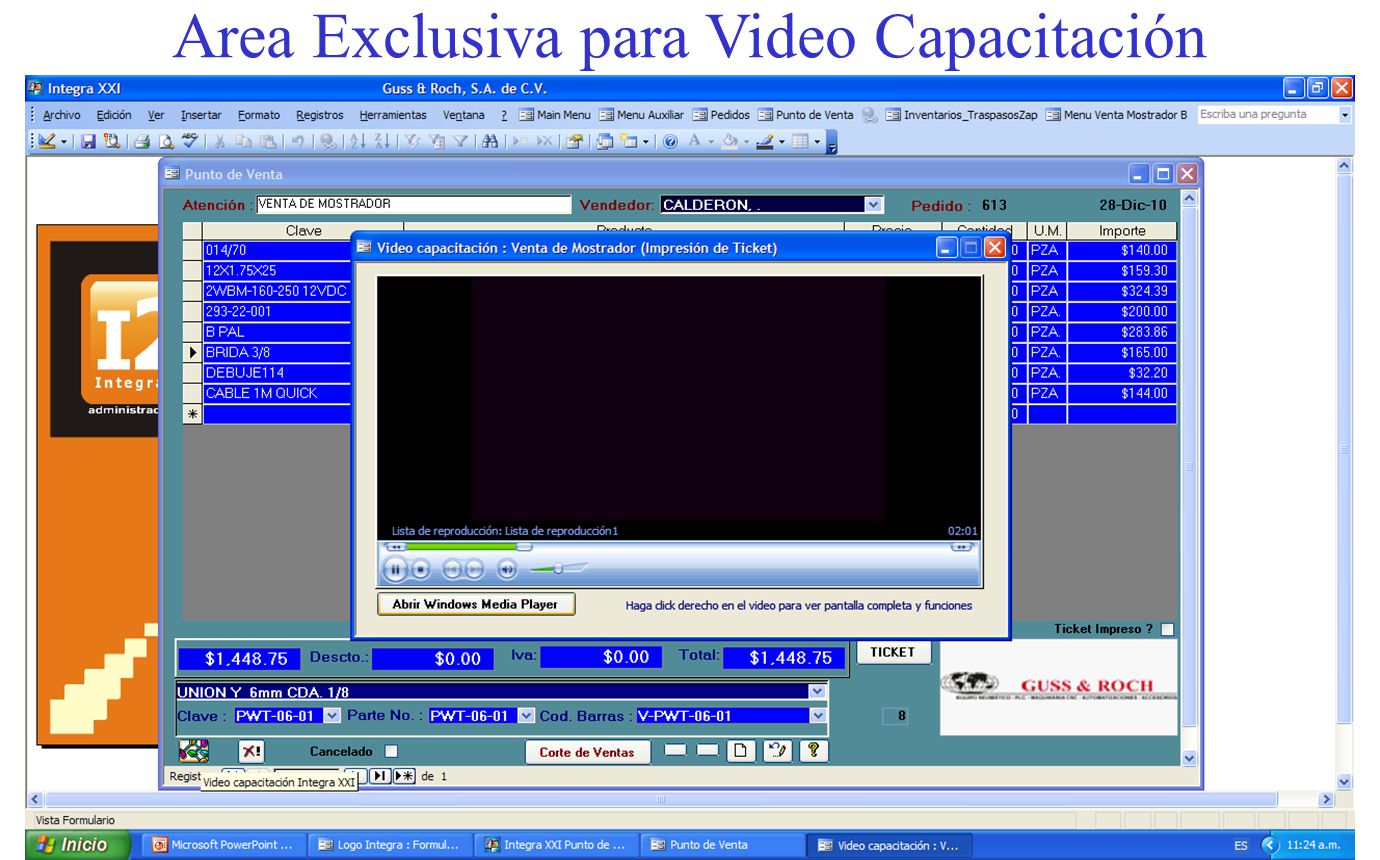Click the TICKET button

[x=893, y=652]
